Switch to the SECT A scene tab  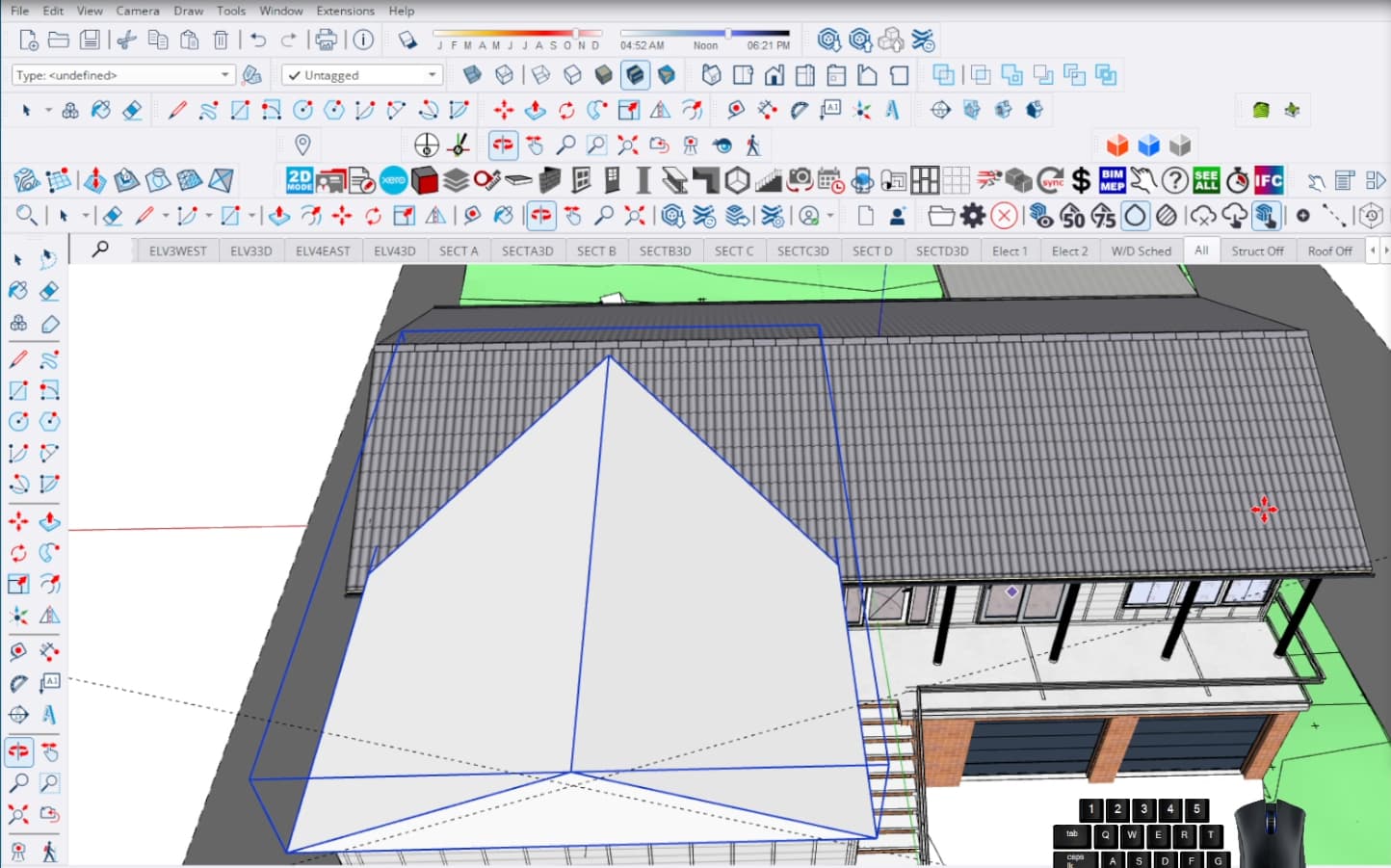pos(459,250)
